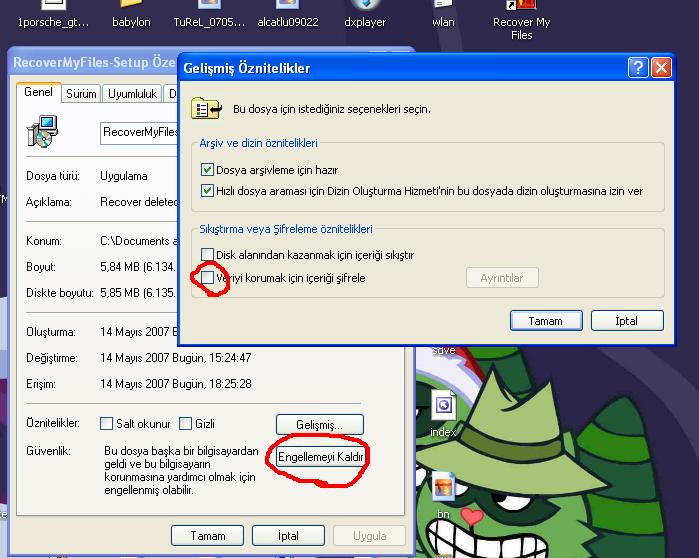Toggle the 'Hızlı dosya araması' indexing checkbox

tap(208, 191)
